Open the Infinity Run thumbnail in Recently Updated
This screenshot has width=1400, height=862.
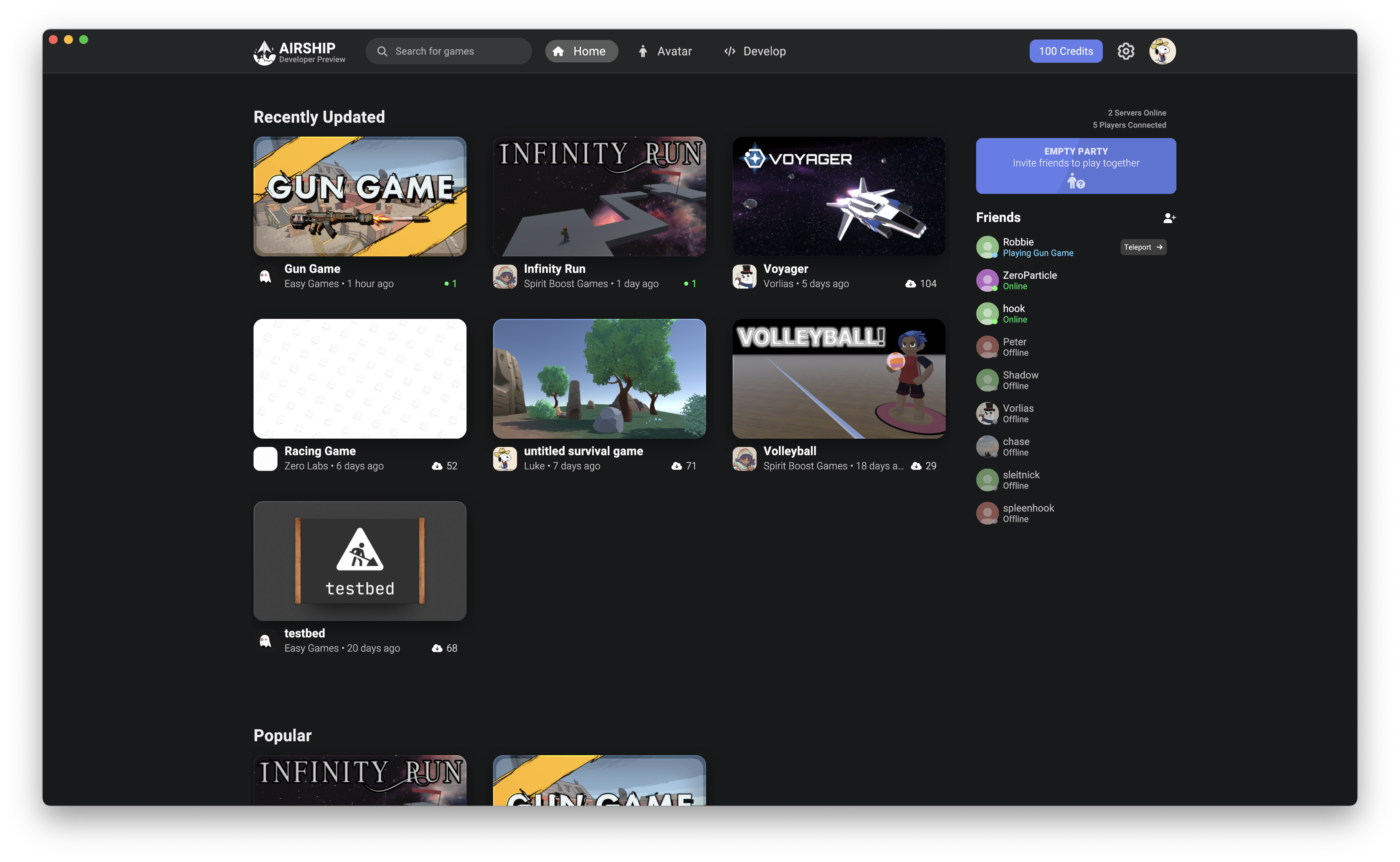(599, 196)
